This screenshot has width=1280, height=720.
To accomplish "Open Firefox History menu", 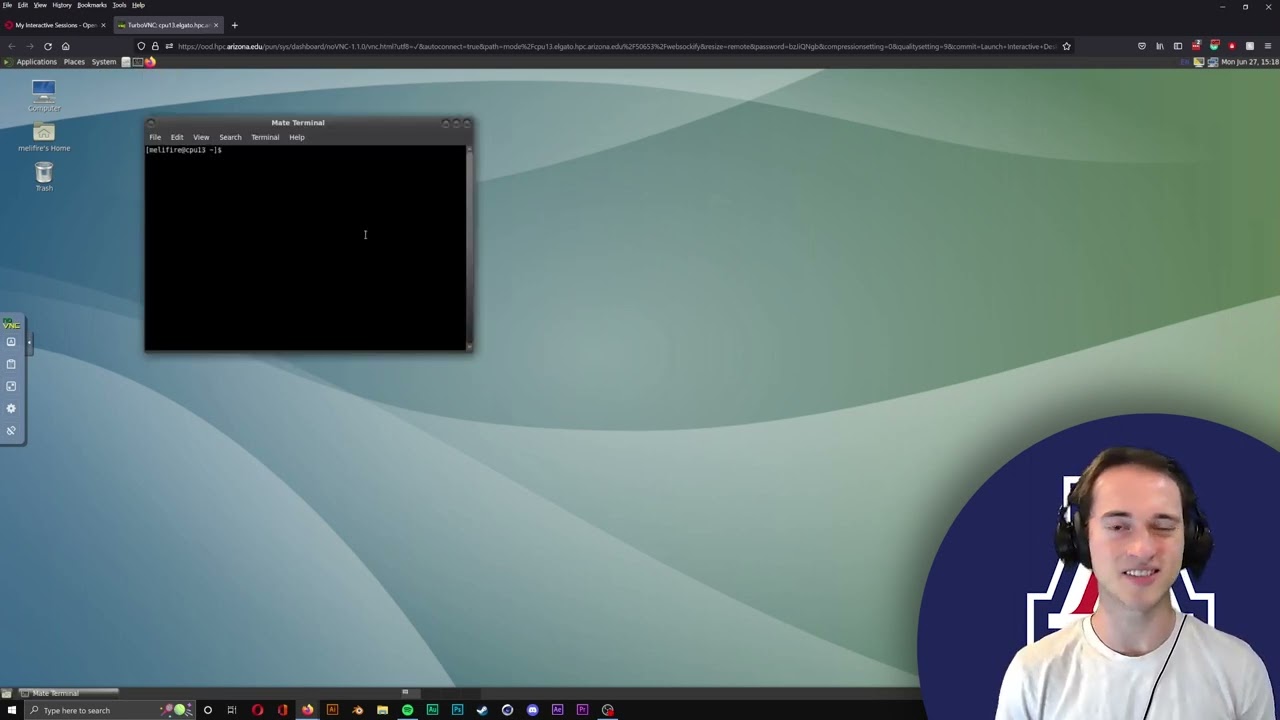I will click(x=62, y=5).
